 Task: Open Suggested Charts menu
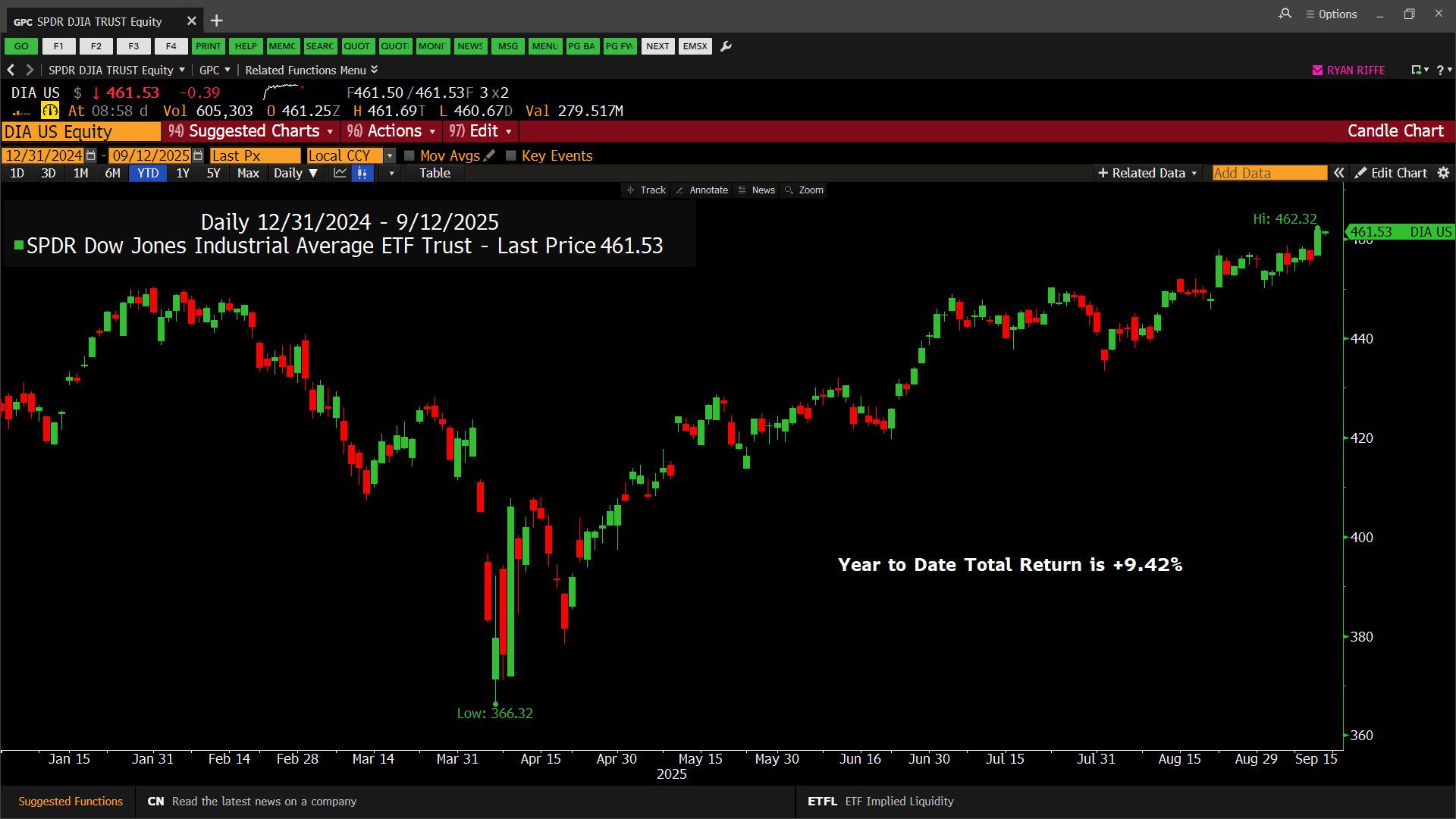(251, 131)
